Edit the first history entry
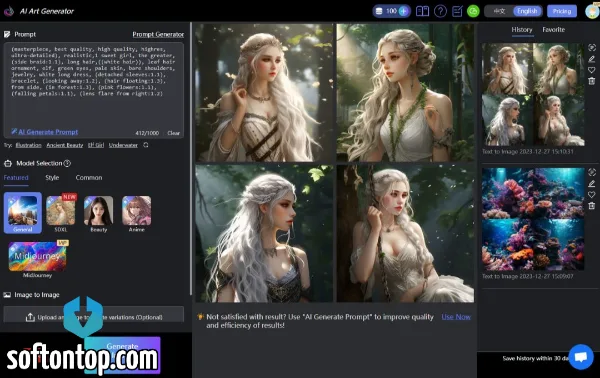This screenshot has width=600, height=378. coord(592,59)
